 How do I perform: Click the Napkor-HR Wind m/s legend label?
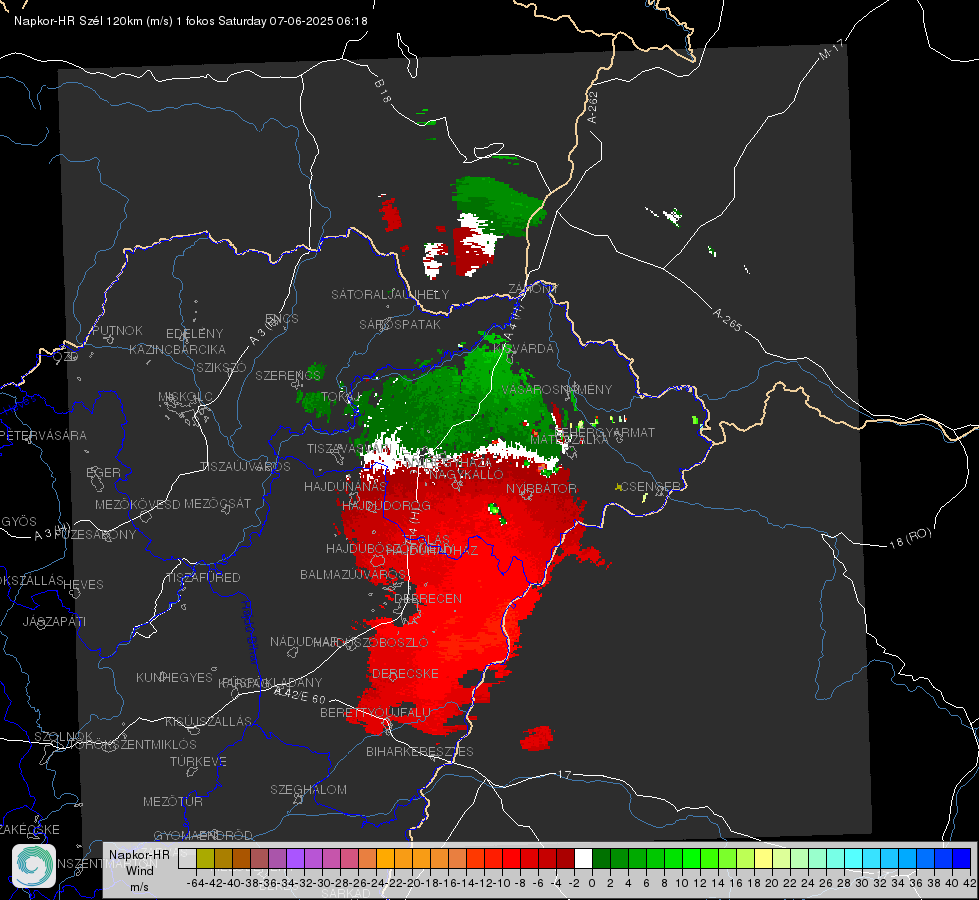(139, 870)
